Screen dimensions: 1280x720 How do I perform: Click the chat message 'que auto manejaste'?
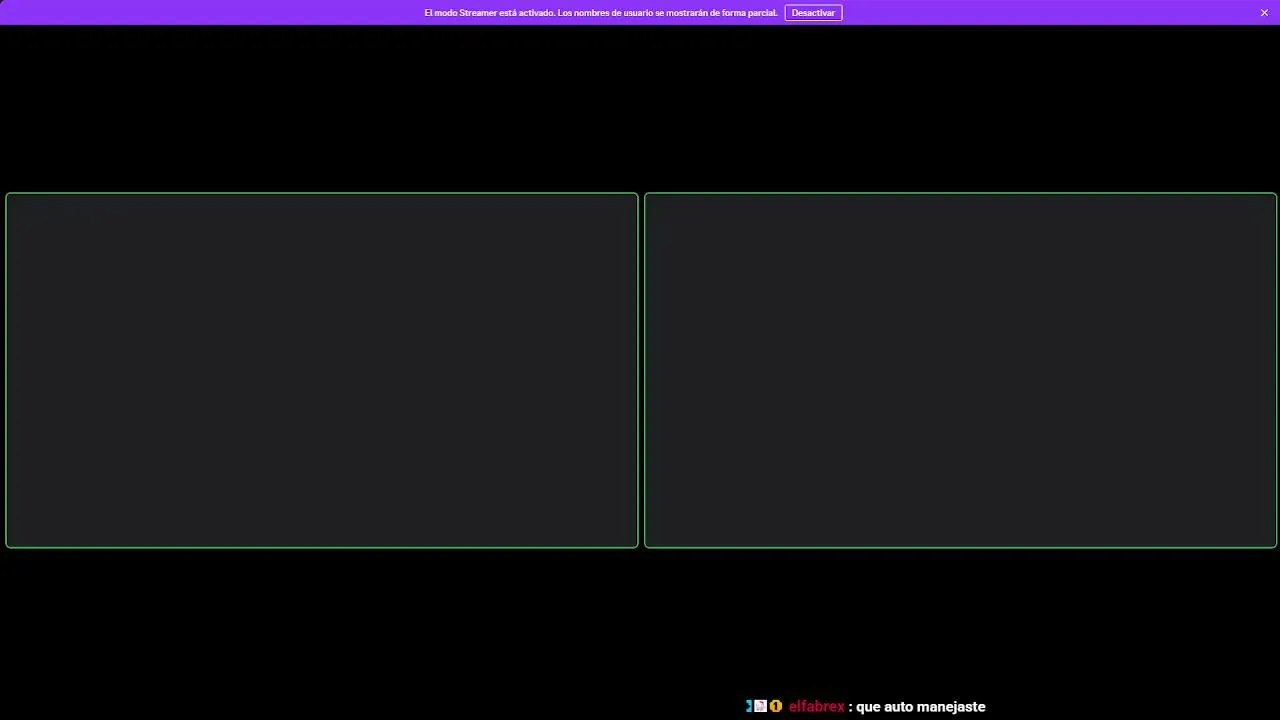click(x=920, y=706)
